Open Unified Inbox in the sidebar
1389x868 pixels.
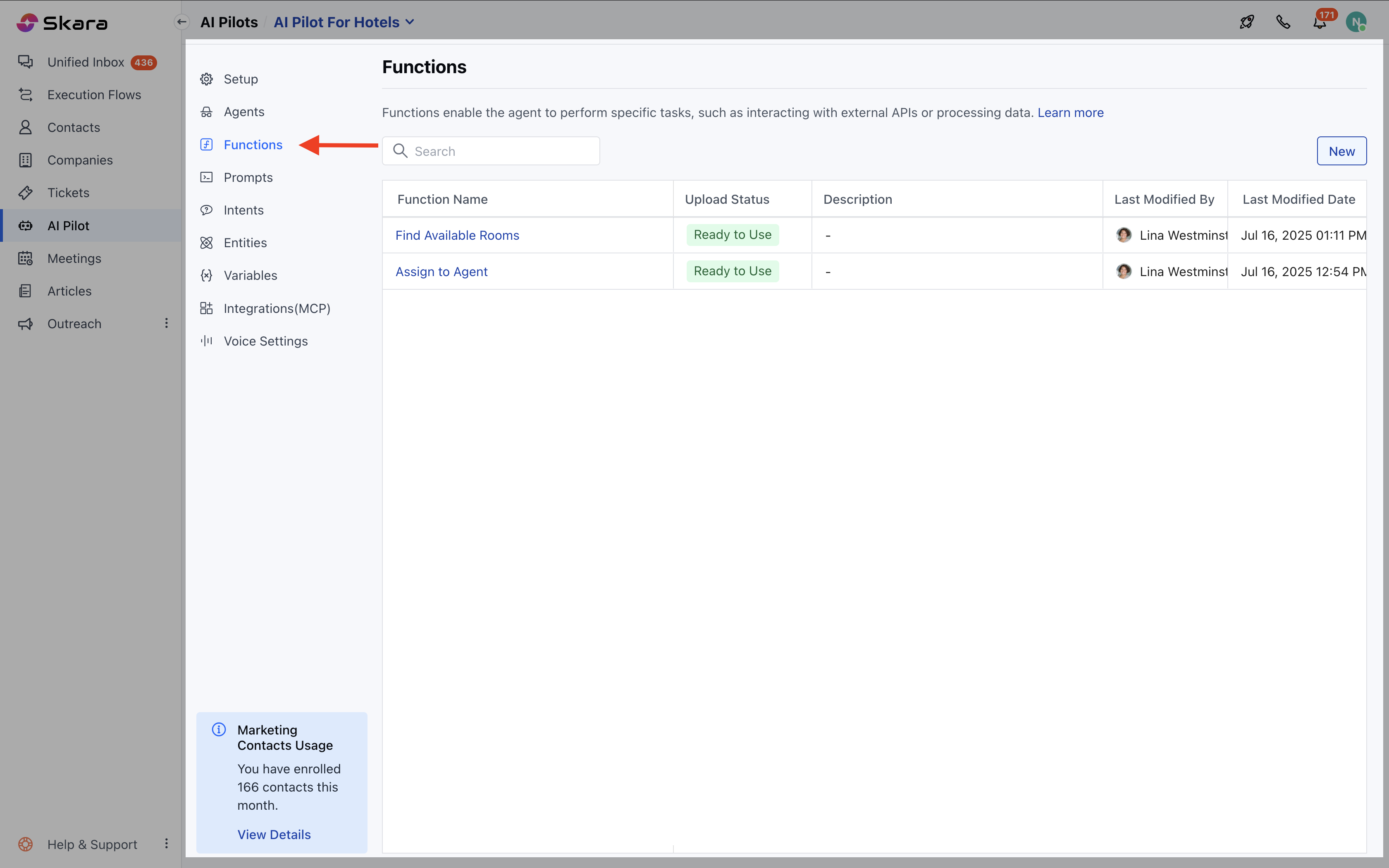pos(86,62)
